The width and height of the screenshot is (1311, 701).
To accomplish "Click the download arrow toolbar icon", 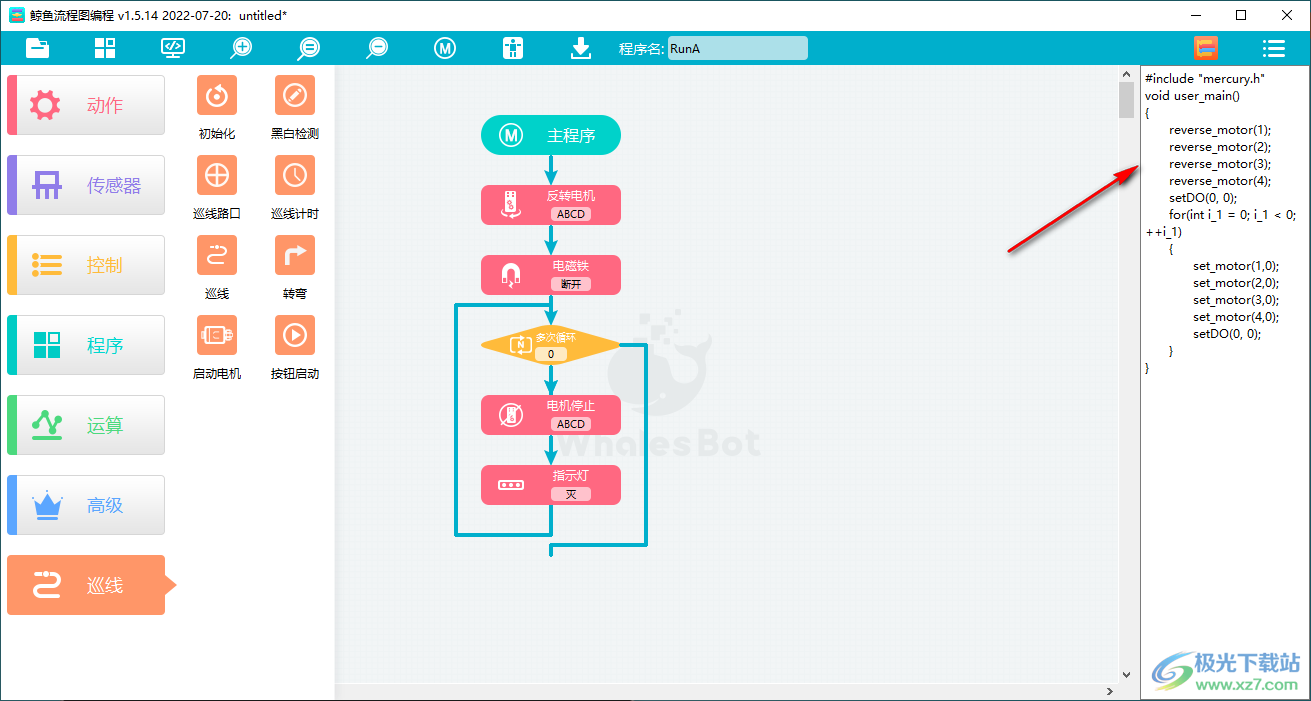I will pyautogui.click(x=581, y=48).
